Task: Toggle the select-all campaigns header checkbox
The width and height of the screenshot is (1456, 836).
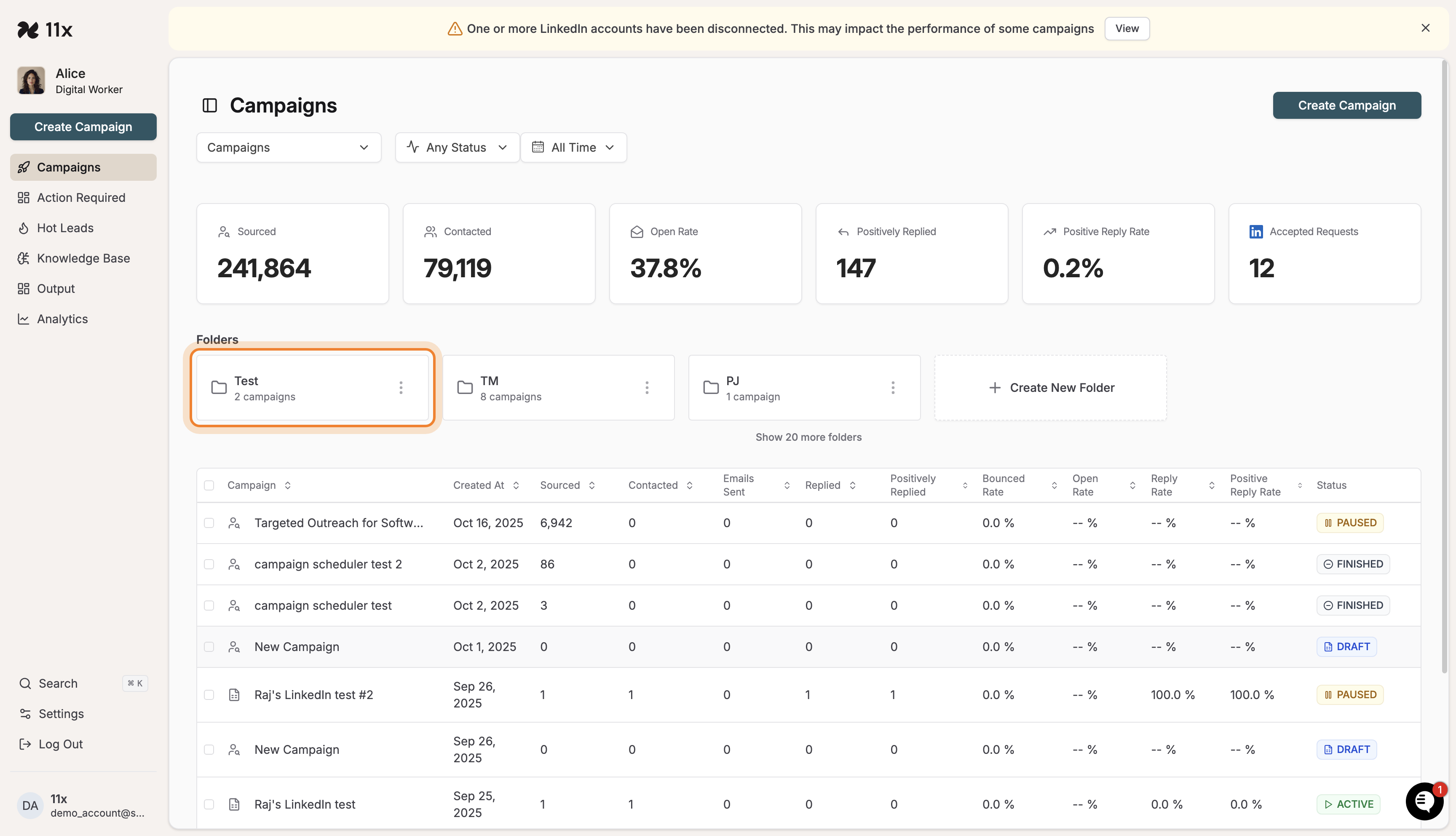Action: (x=209, y=485)
